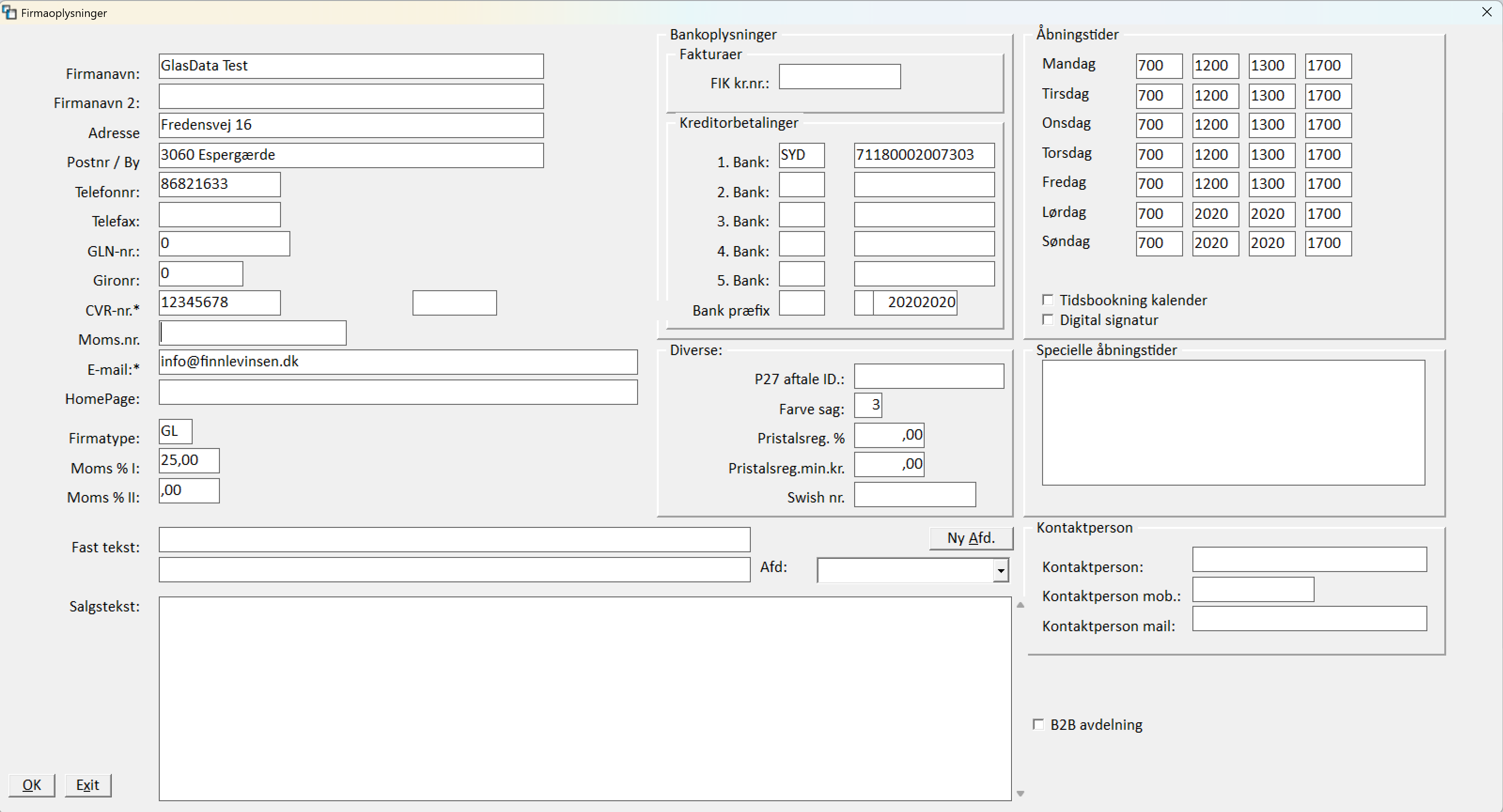Click inside the Salgstekst text area
Viewport: 1503px width, 812px height.
click(585, 698)
